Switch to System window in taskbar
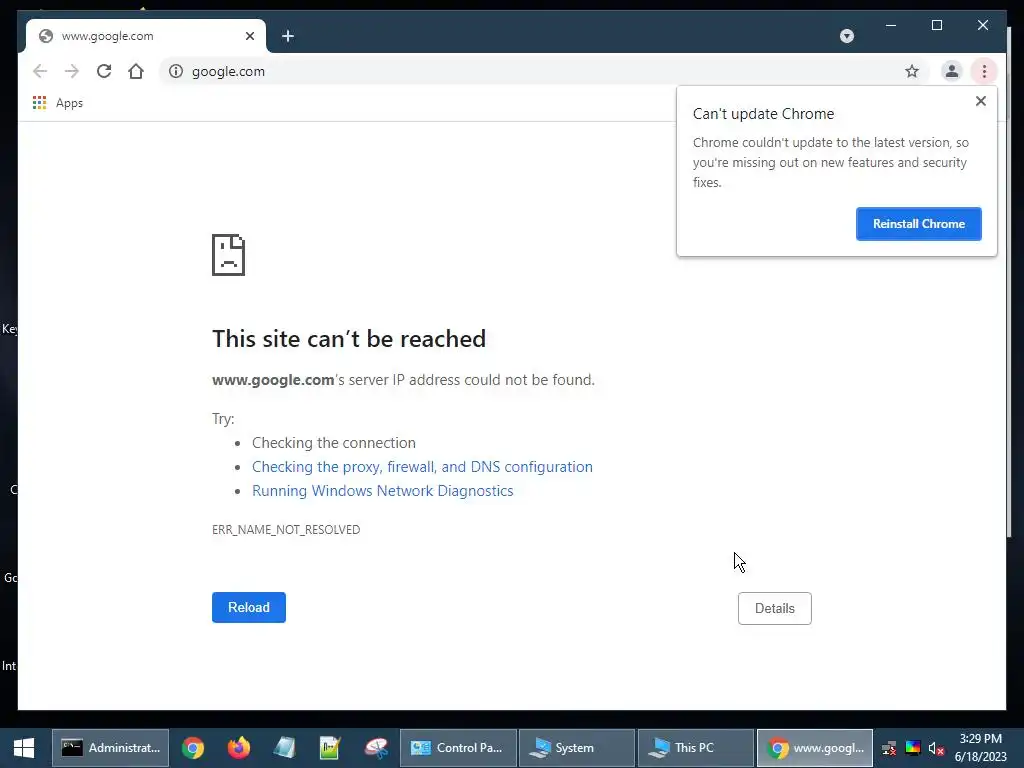Image resolution: width=1024 pixels, height=768 pixels. tap(577, 748)
